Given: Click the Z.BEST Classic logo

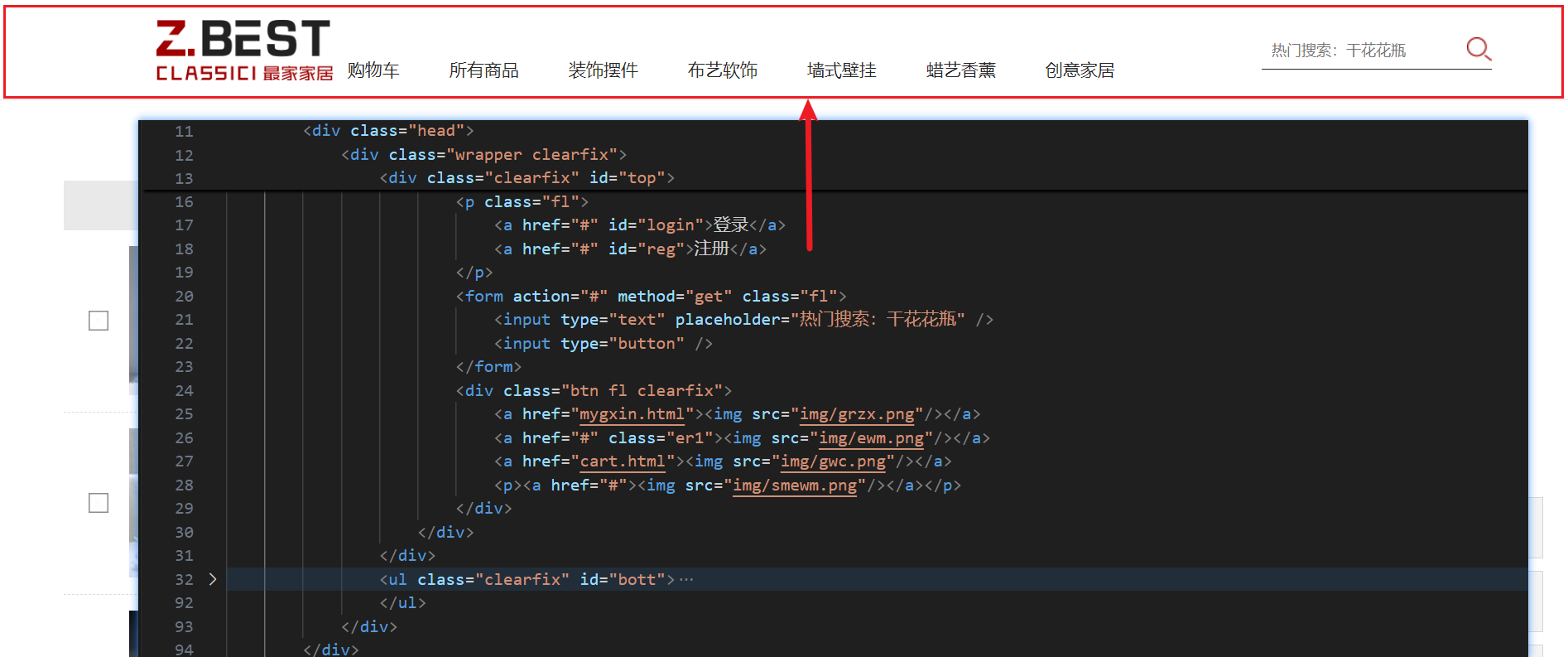Looking at the screenshot, I should (243, 51).
